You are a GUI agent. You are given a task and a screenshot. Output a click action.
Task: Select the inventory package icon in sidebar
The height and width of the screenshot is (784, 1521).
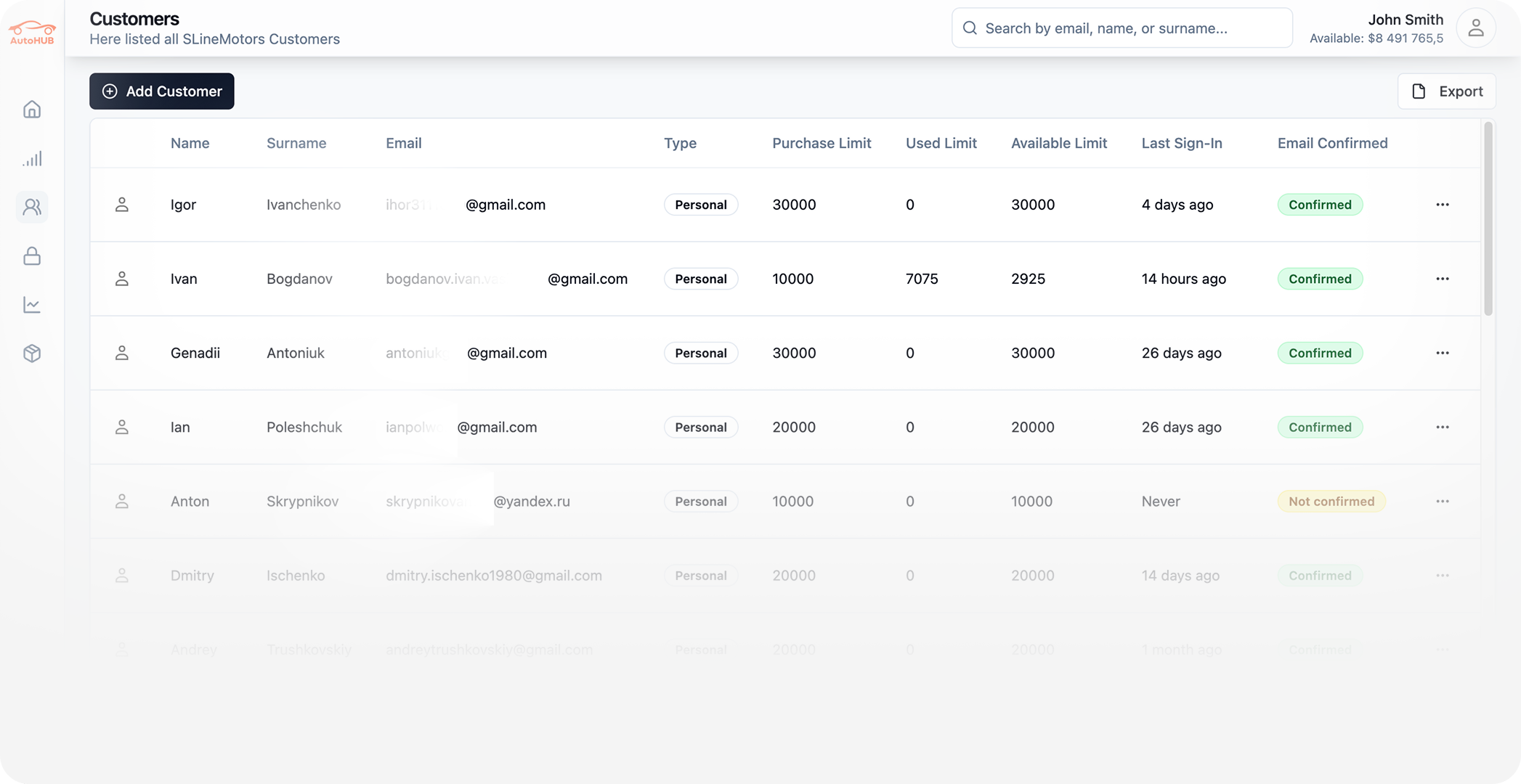coord(32,354)
